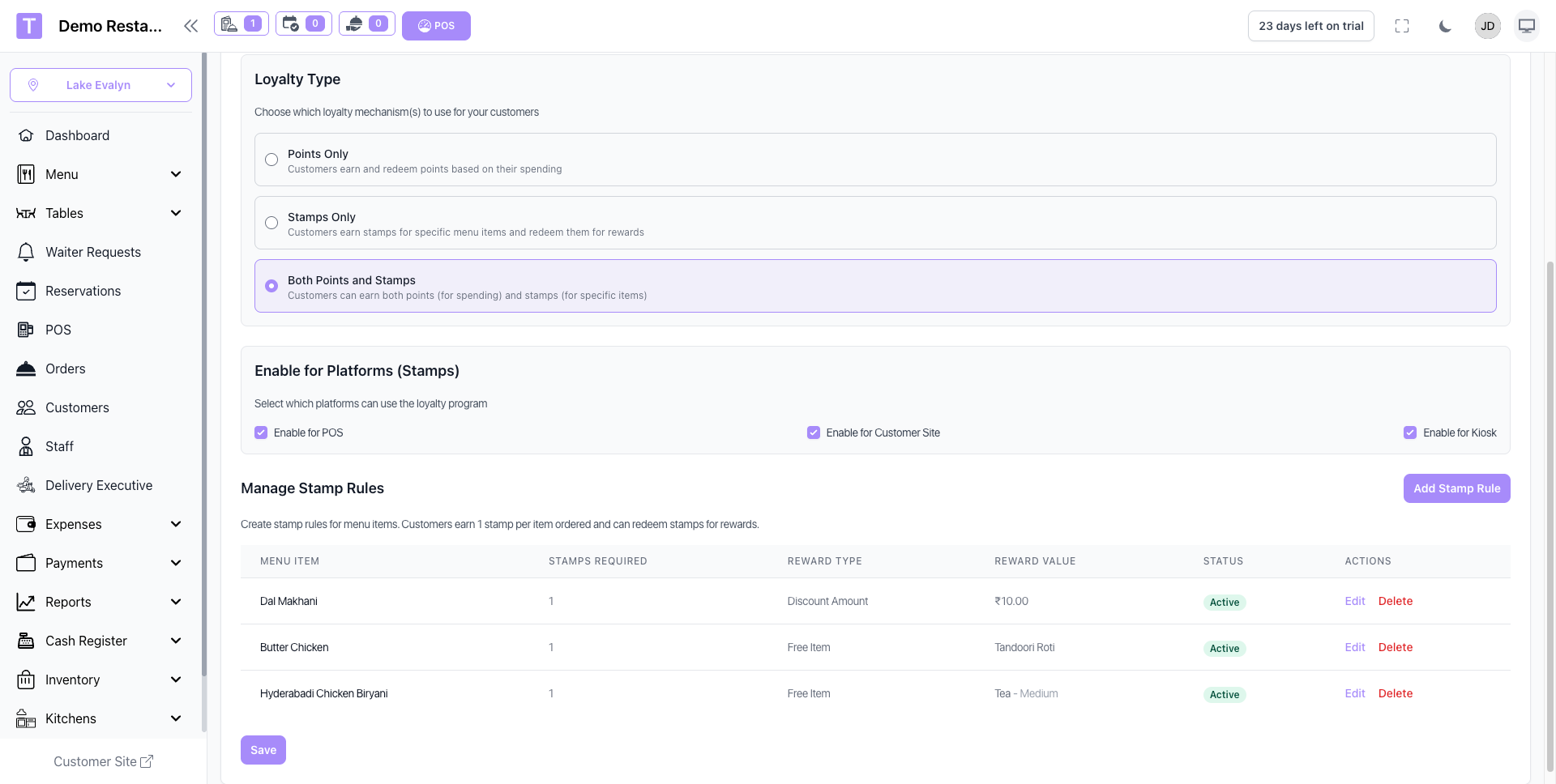Select the Stamps Only loyalty option
Image resolution: width=1556 pixels, height=784 pixels.
pos(271,223)
